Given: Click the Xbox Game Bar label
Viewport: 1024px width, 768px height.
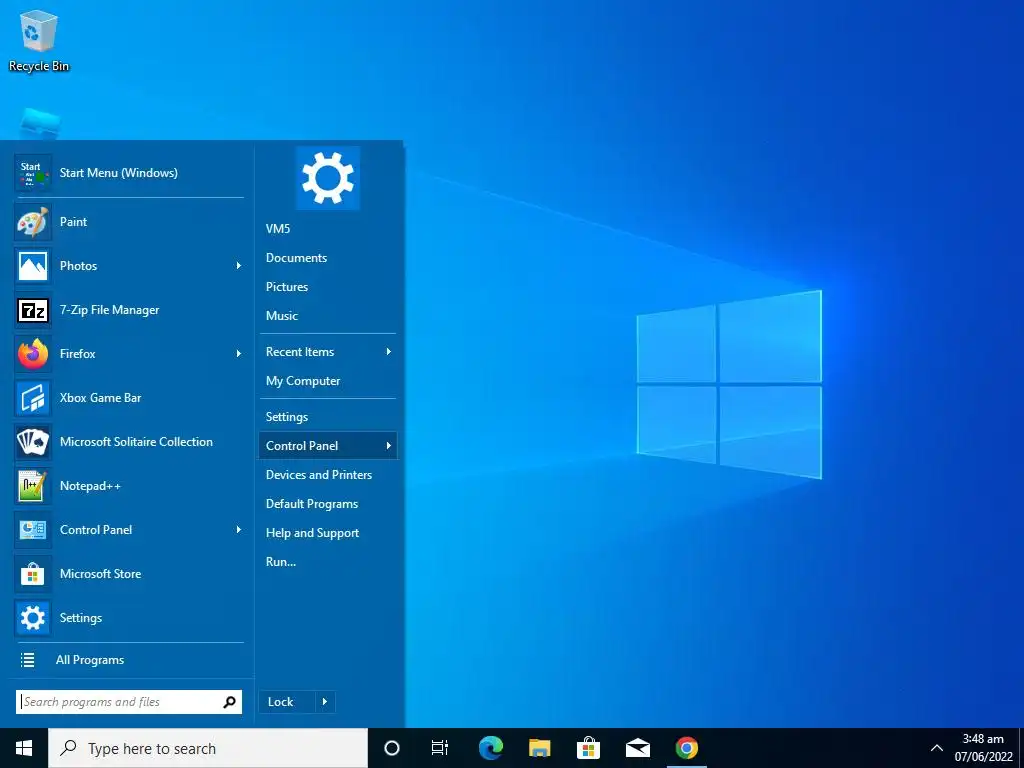Looking at the screenshot, I should pyautogui.click(x=101, y=398).
